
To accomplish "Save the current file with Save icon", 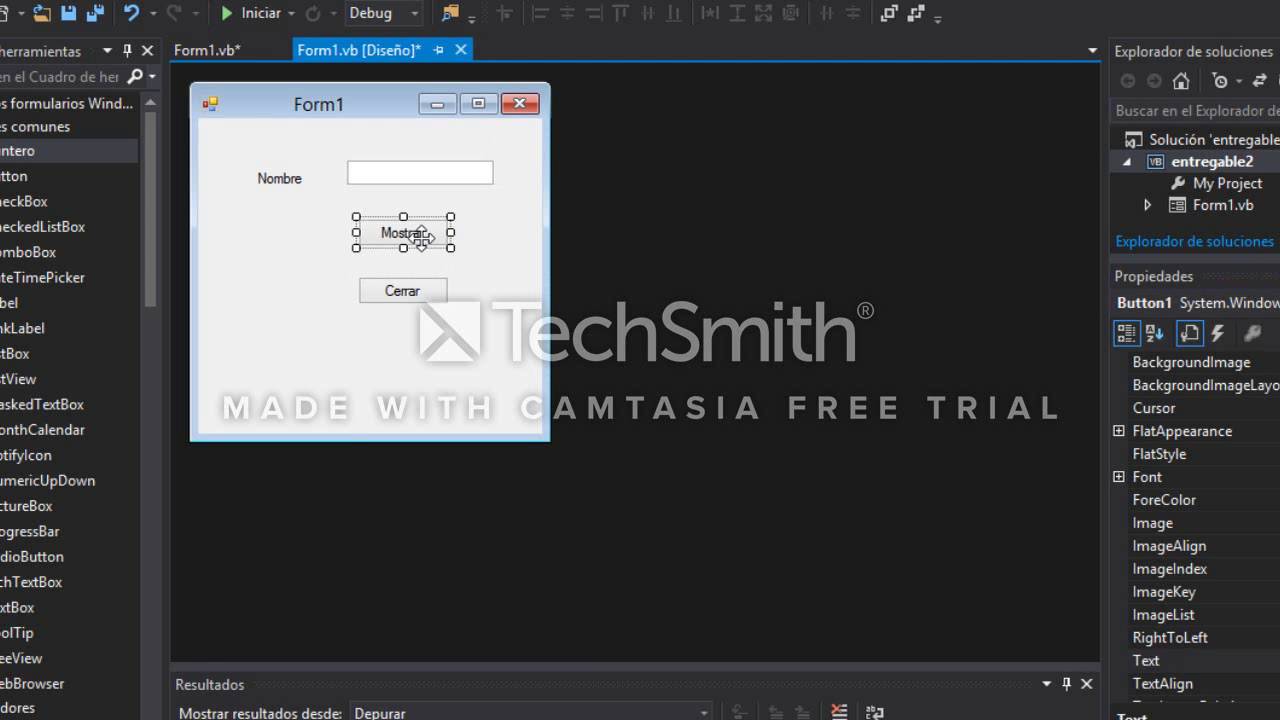I will click(69, 13).
